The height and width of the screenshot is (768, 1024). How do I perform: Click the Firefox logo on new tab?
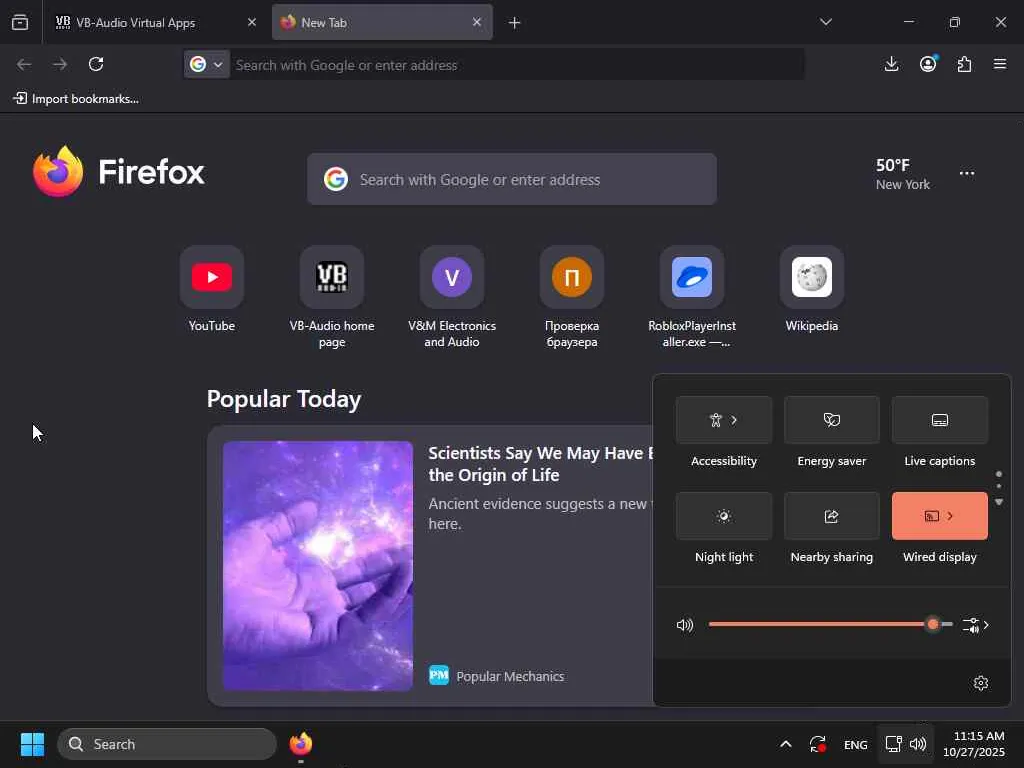coord(58,172)
